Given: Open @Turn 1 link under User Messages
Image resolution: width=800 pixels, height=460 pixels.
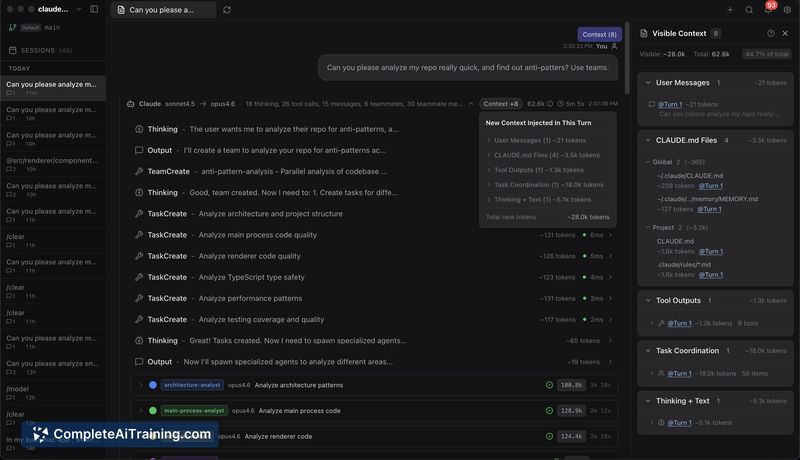Looking at the screenshot, I should pos(670,104).
